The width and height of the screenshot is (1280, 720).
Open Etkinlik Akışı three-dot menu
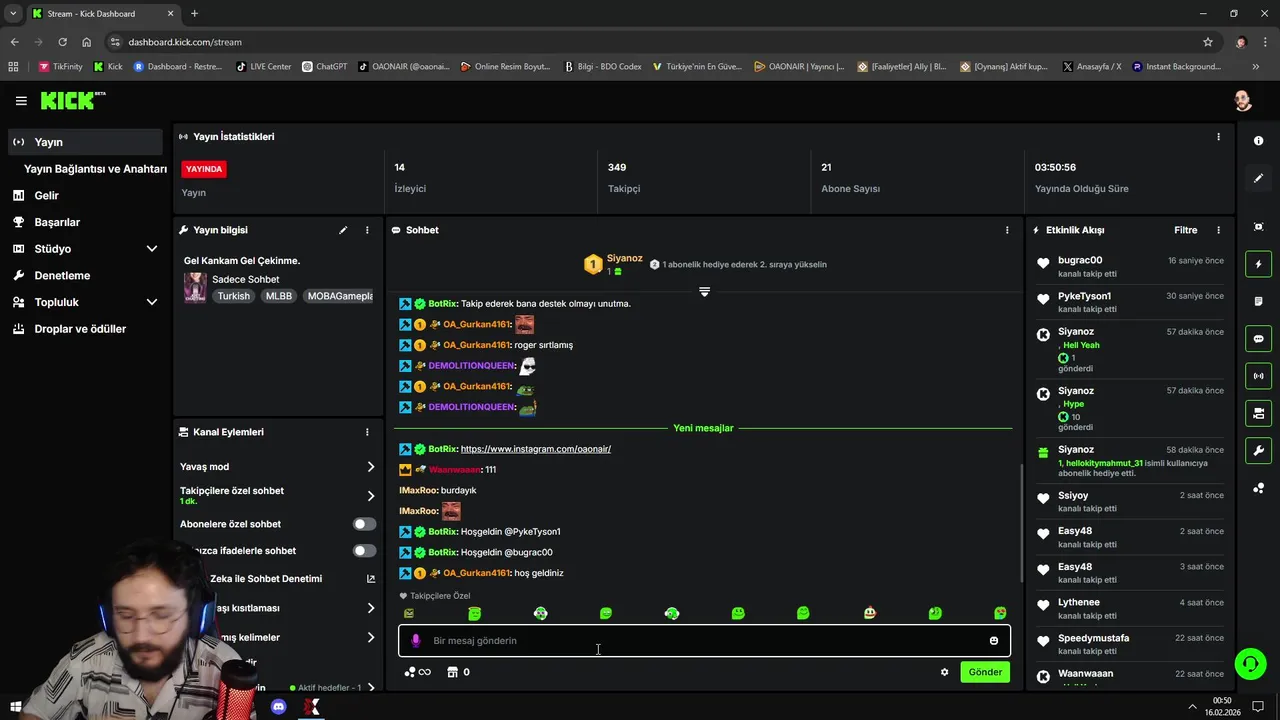click(x=1218, y=230)
